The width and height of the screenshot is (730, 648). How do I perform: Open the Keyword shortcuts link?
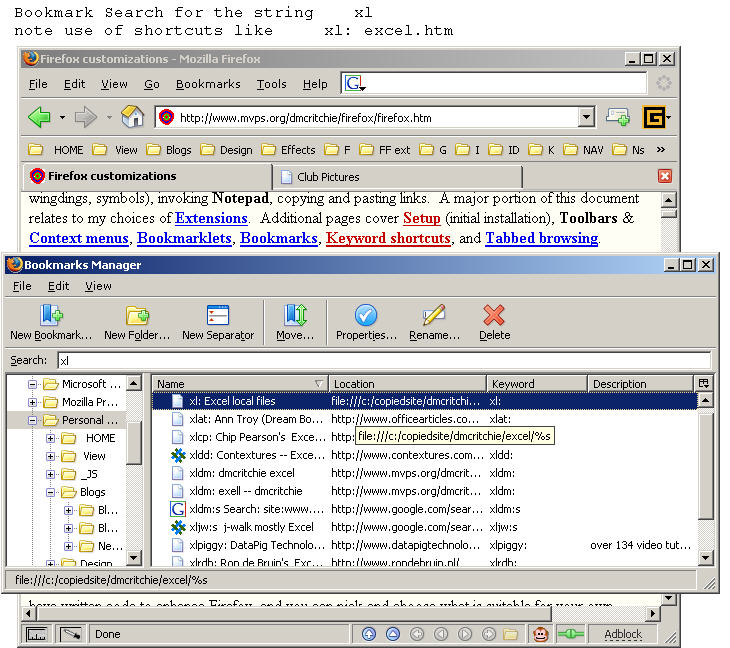[388, 238]
